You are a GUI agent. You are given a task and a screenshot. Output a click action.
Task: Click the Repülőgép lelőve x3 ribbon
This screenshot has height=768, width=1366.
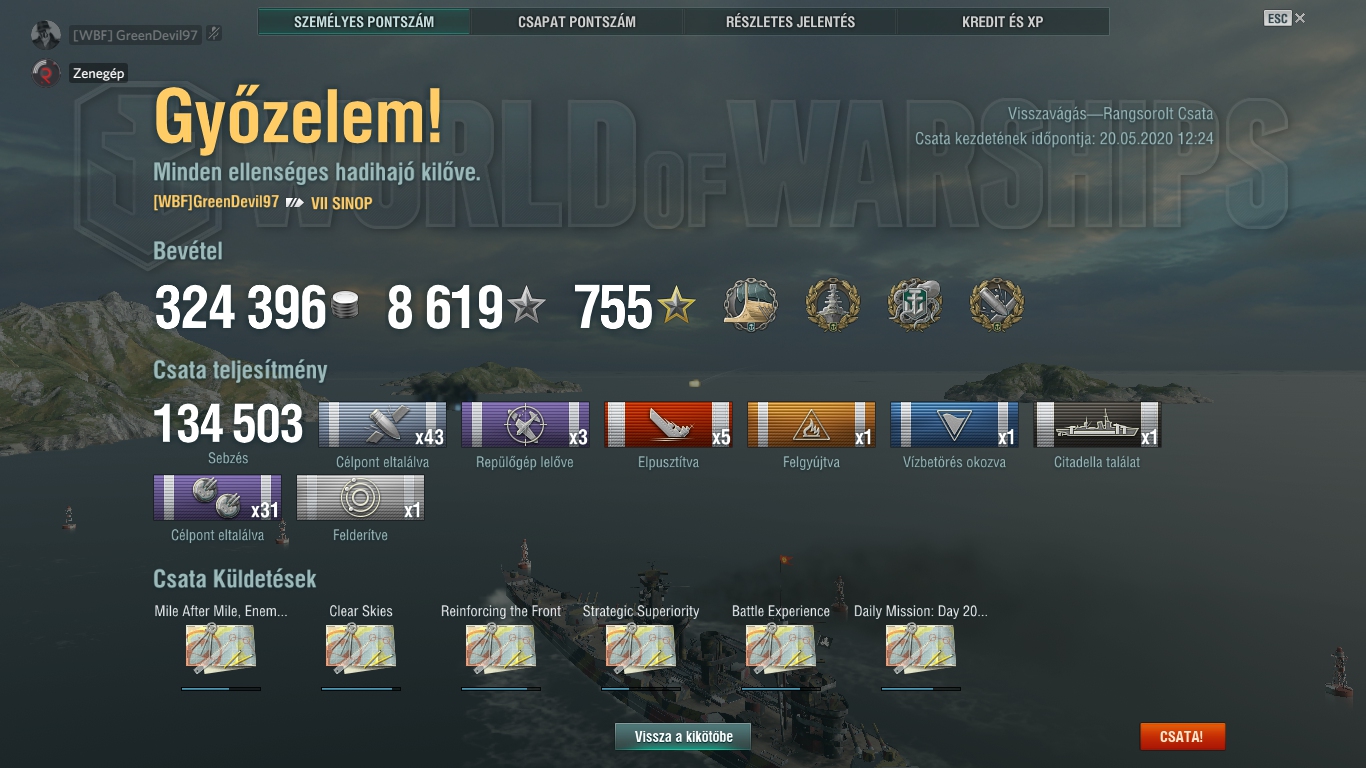(x=526, y=425)
